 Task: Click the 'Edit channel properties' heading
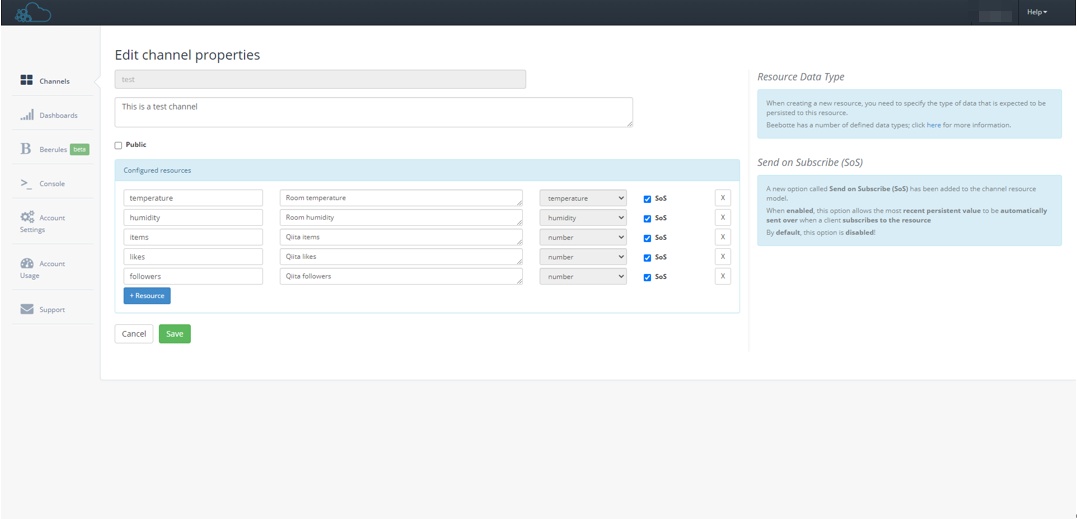tap(187, 56)
